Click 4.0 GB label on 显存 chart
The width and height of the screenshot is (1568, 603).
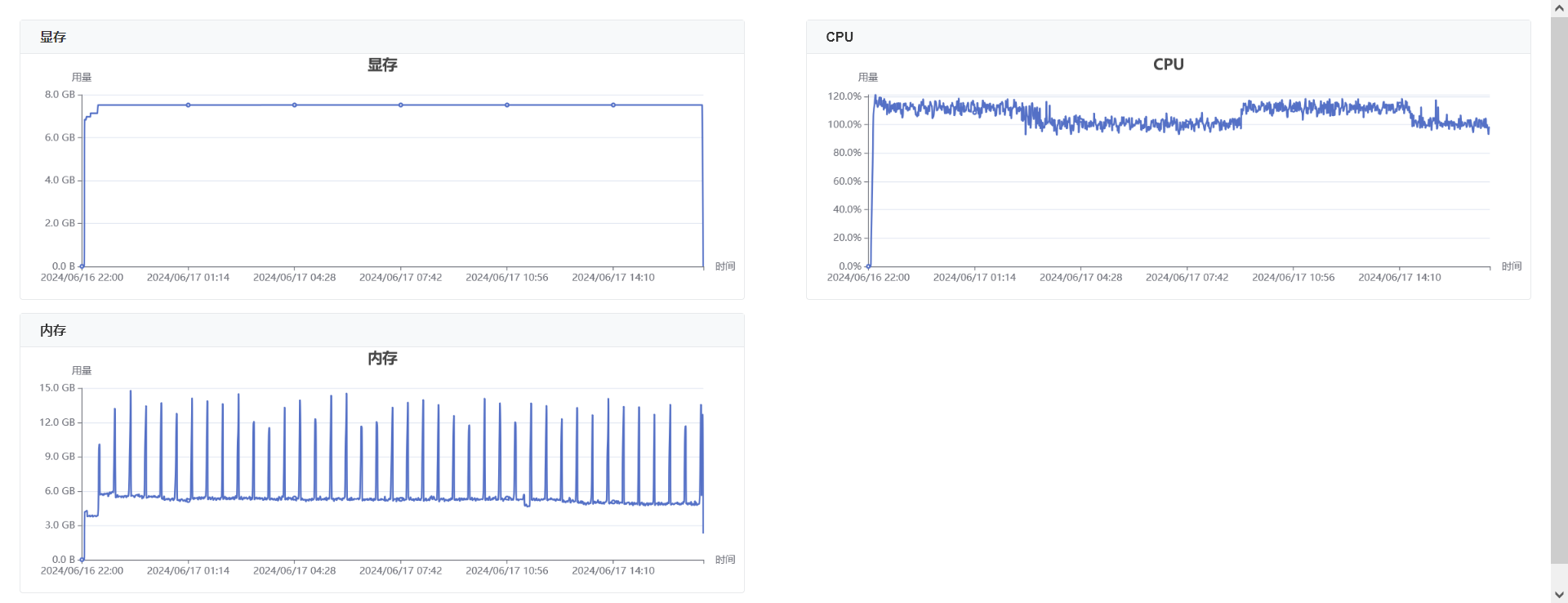[x=60, y=180]
